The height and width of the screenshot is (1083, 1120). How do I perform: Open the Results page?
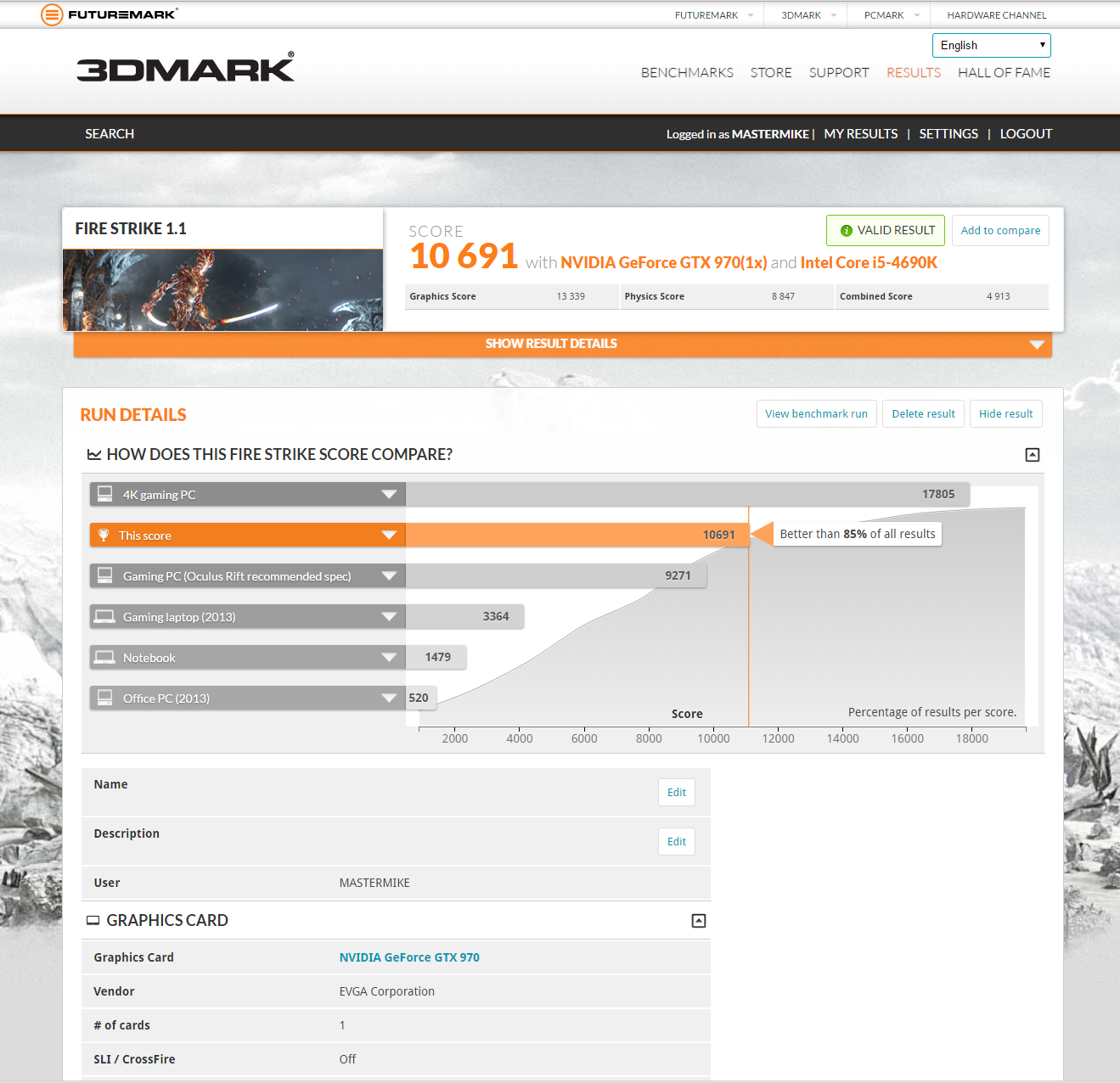914,73
